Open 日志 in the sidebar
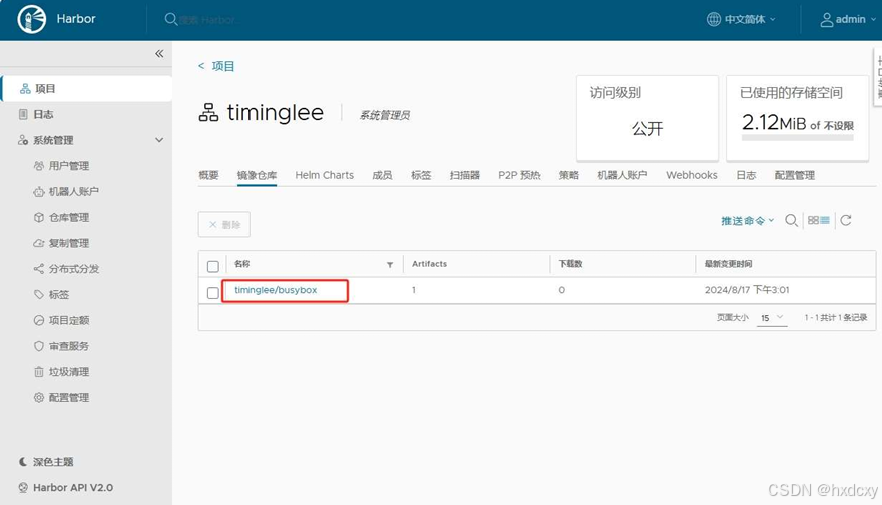Viewport: 882px width, 505px height. tap(43, 114)
